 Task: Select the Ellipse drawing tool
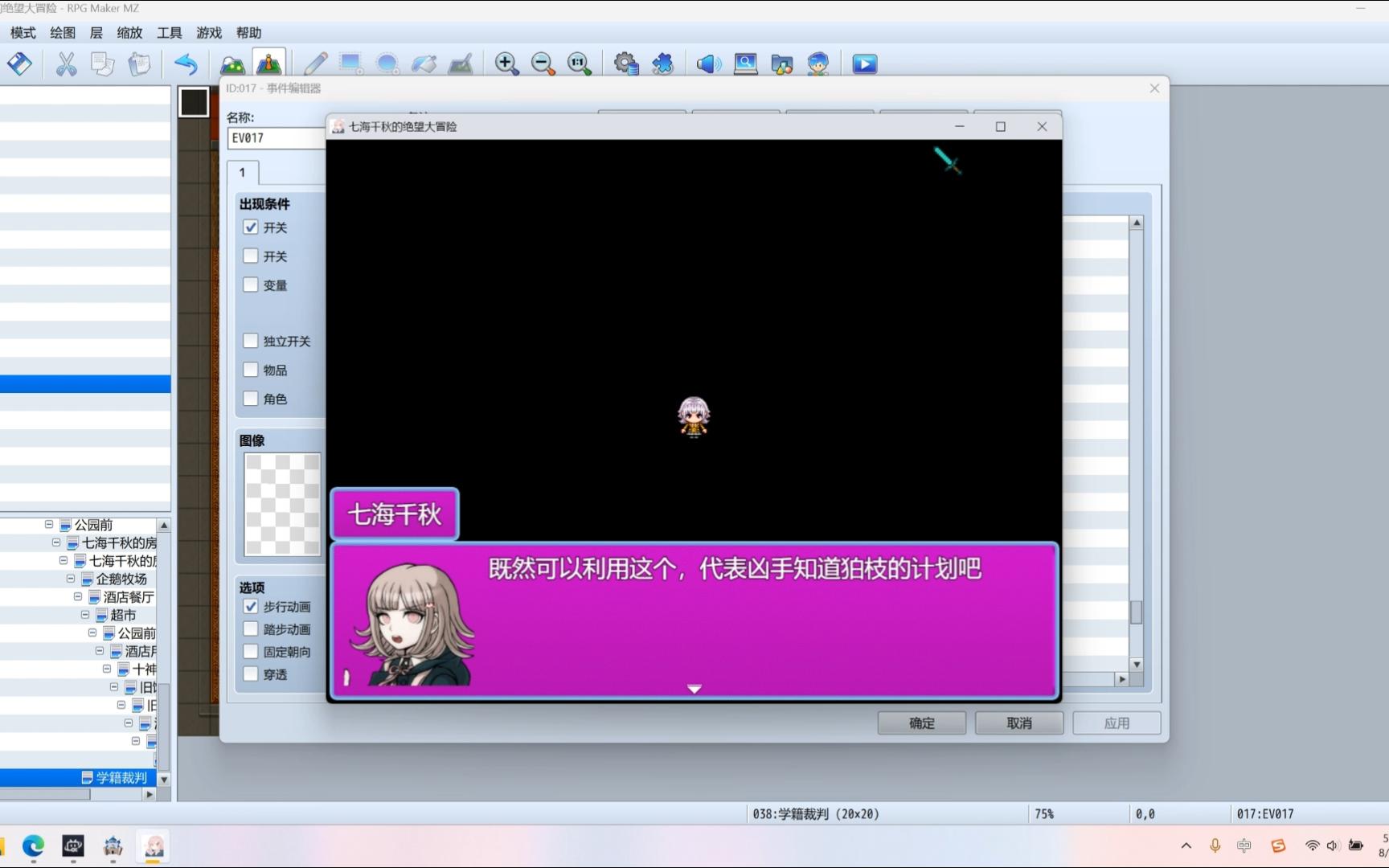[x=387, y=63]
